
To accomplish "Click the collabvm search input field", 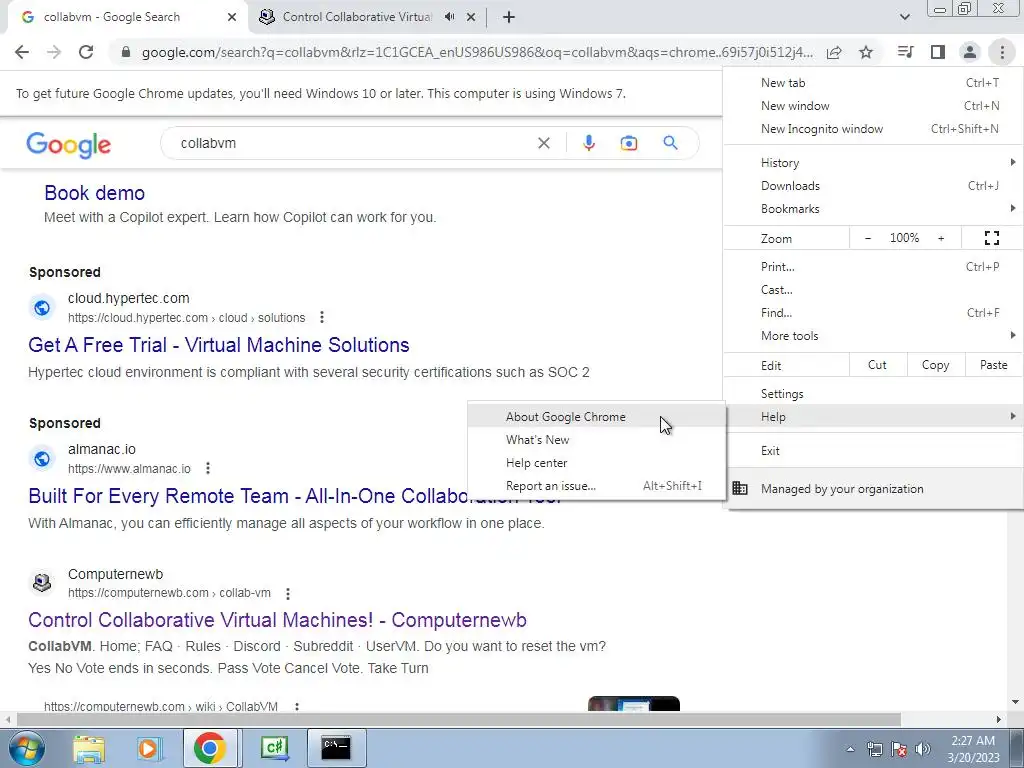I will [353, 143].
